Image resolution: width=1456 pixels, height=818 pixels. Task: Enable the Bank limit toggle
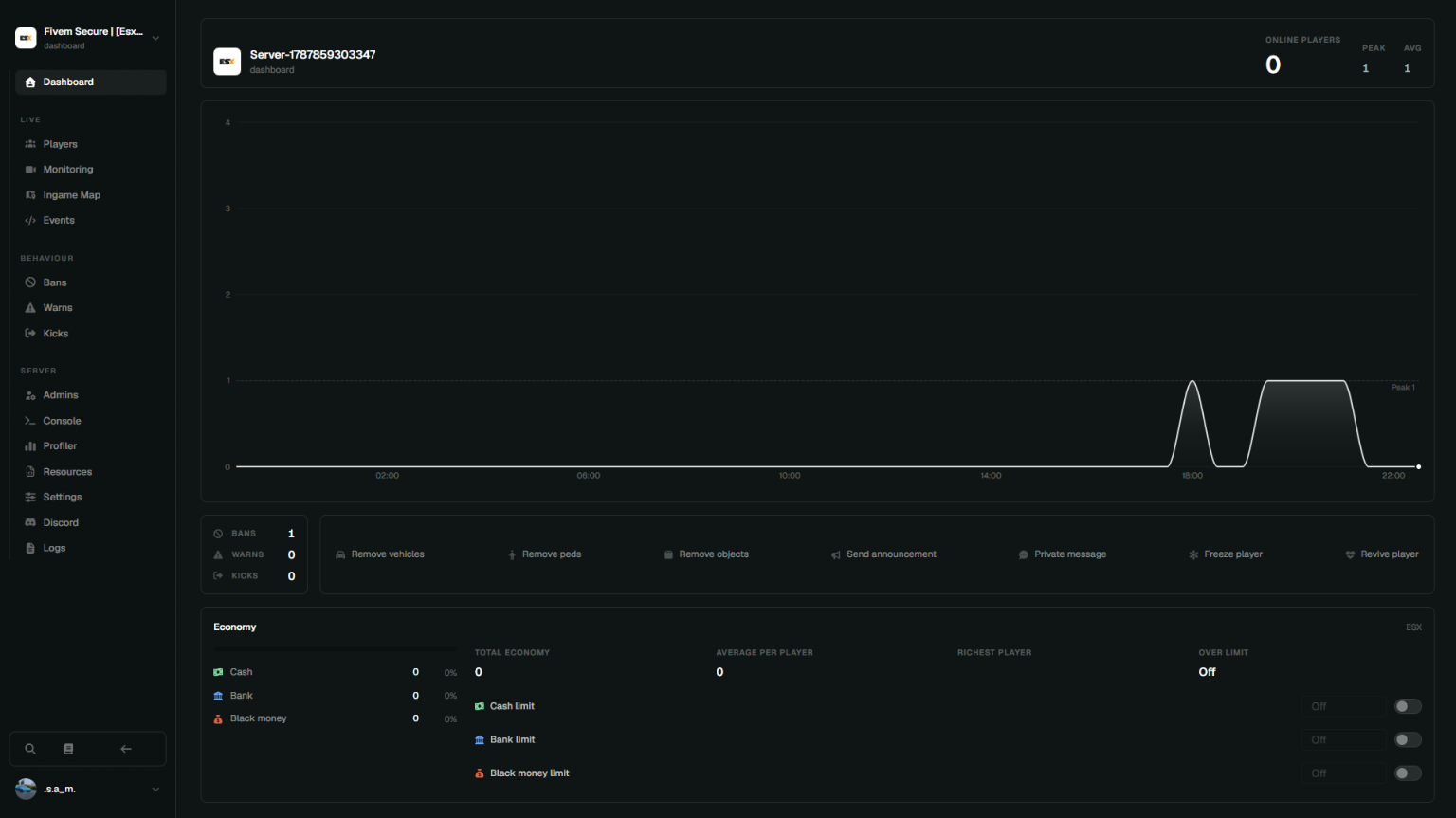(x=1408, y=739)
